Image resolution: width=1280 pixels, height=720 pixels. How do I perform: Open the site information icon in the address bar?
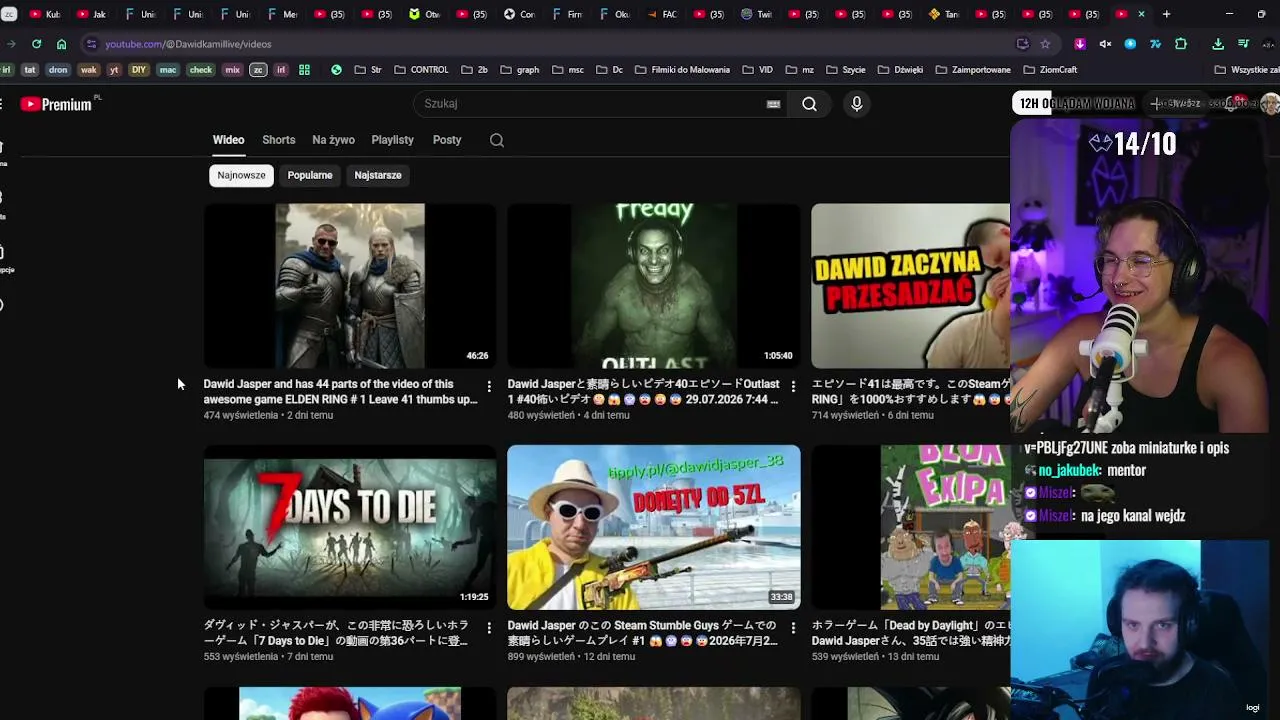tap(91, 44)
